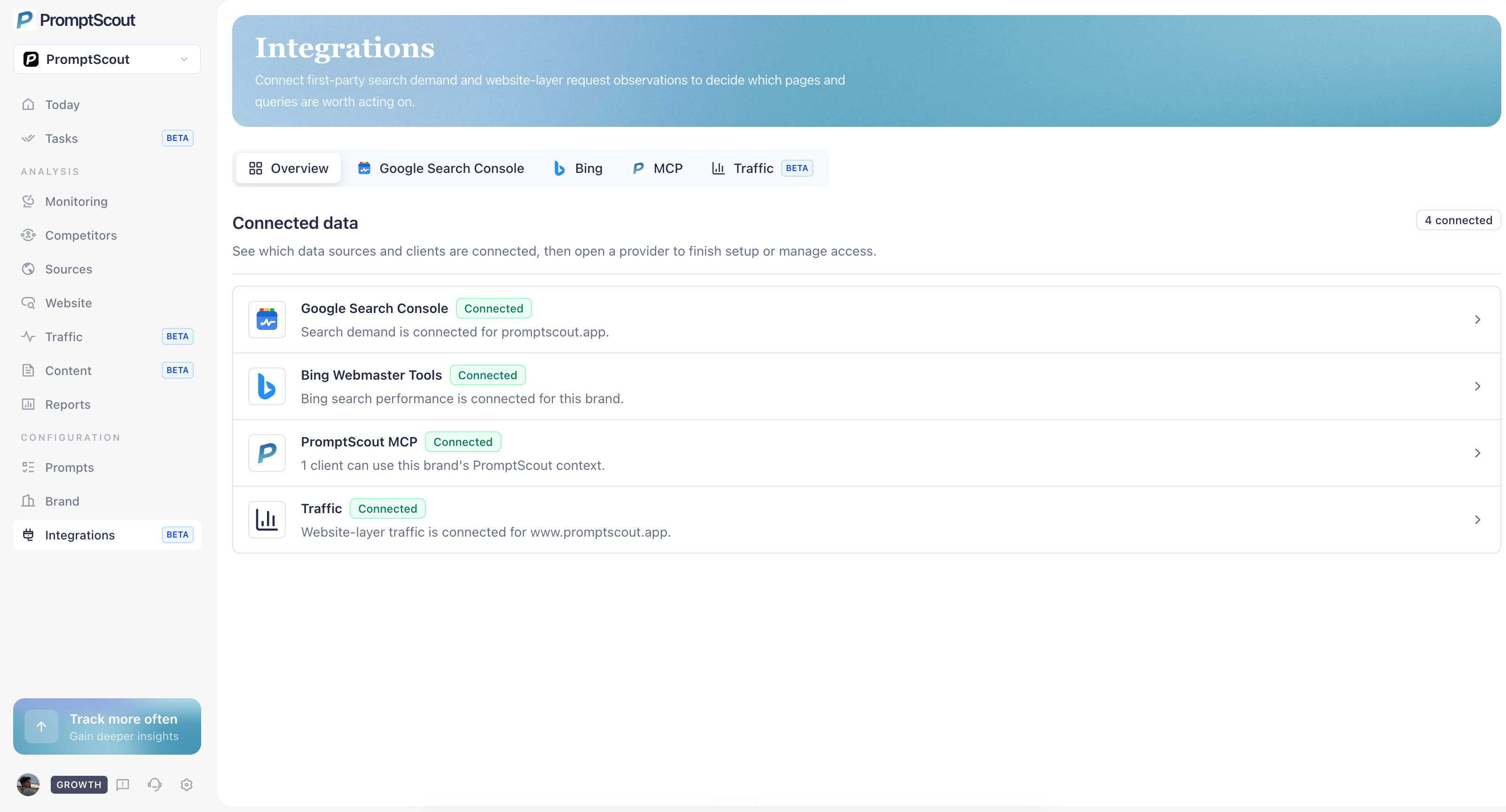Click the PromptScout MCP row title
The height and width of the screenshot is (812, 1506).
(359, 442)
